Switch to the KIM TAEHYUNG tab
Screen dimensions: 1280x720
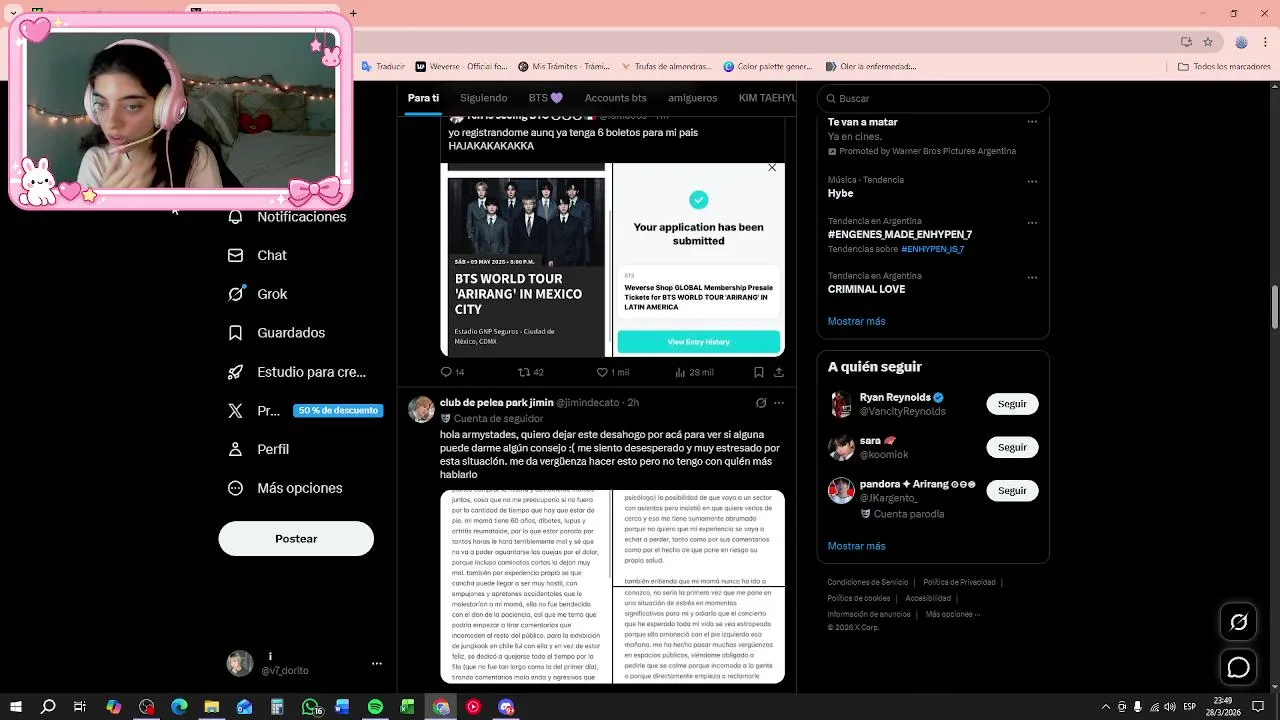click(767, 98)
